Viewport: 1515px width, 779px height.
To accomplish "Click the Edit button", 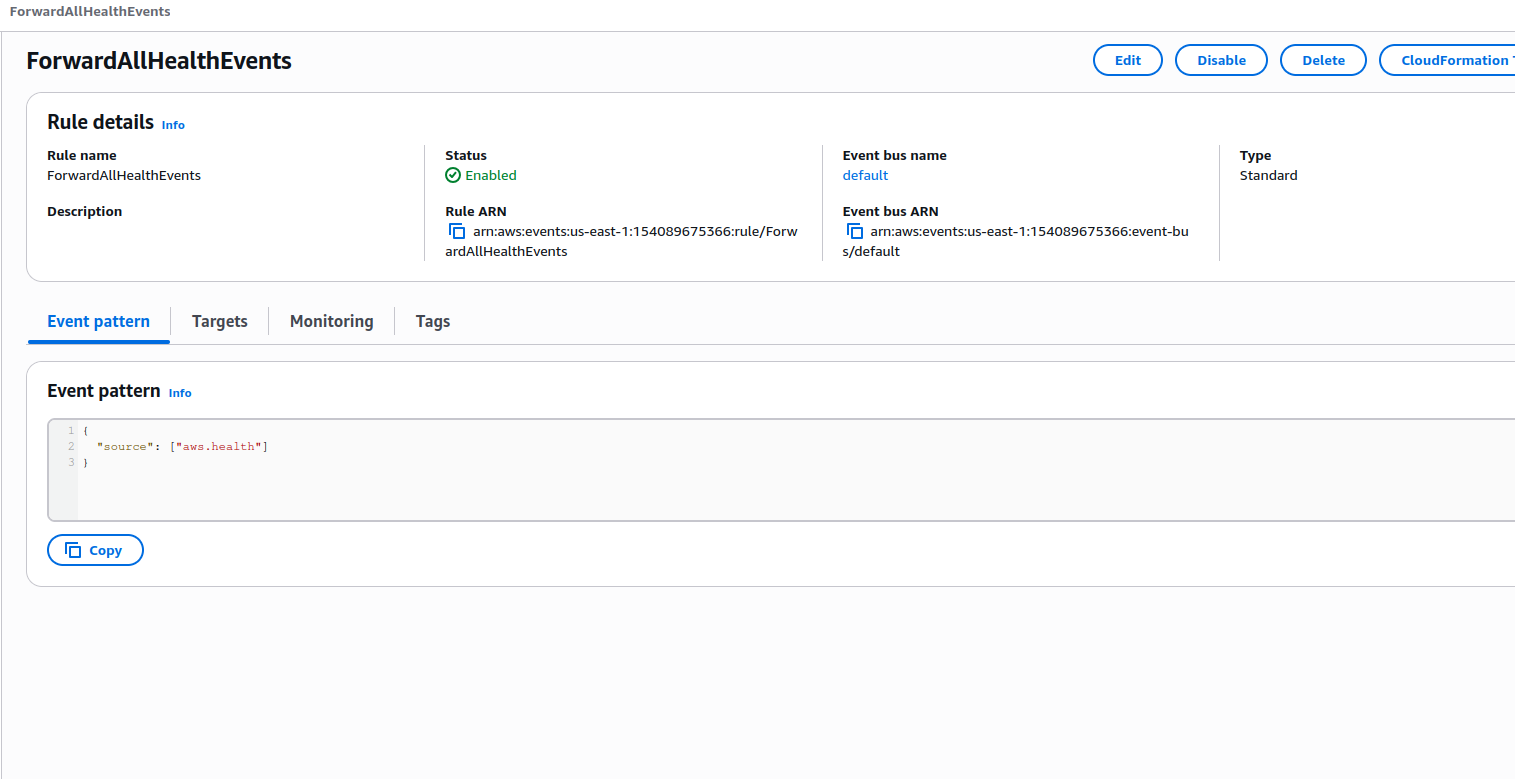I will coord(1127,60).
